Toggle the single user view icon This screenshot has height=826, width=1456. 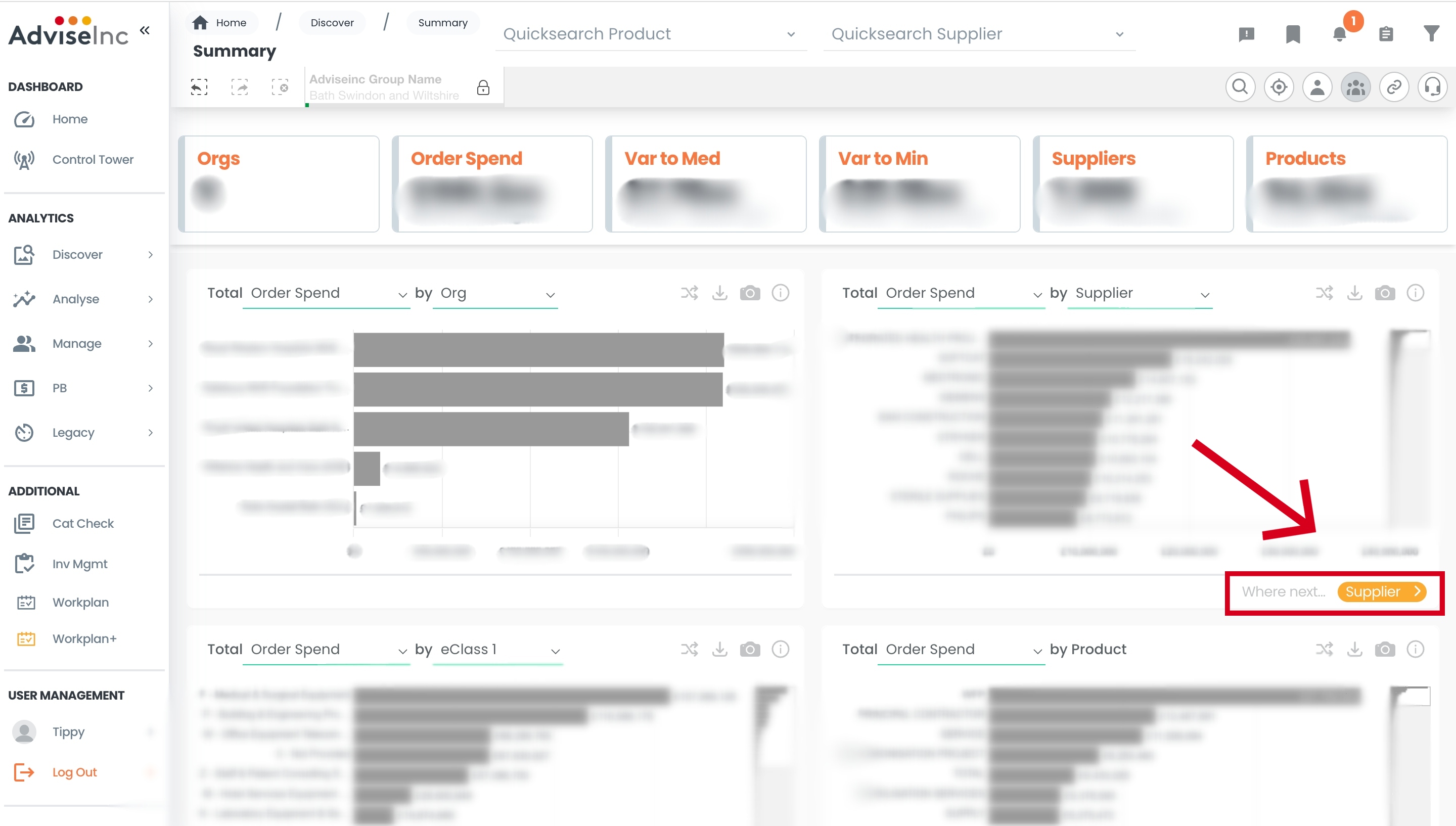point(1317,87)
